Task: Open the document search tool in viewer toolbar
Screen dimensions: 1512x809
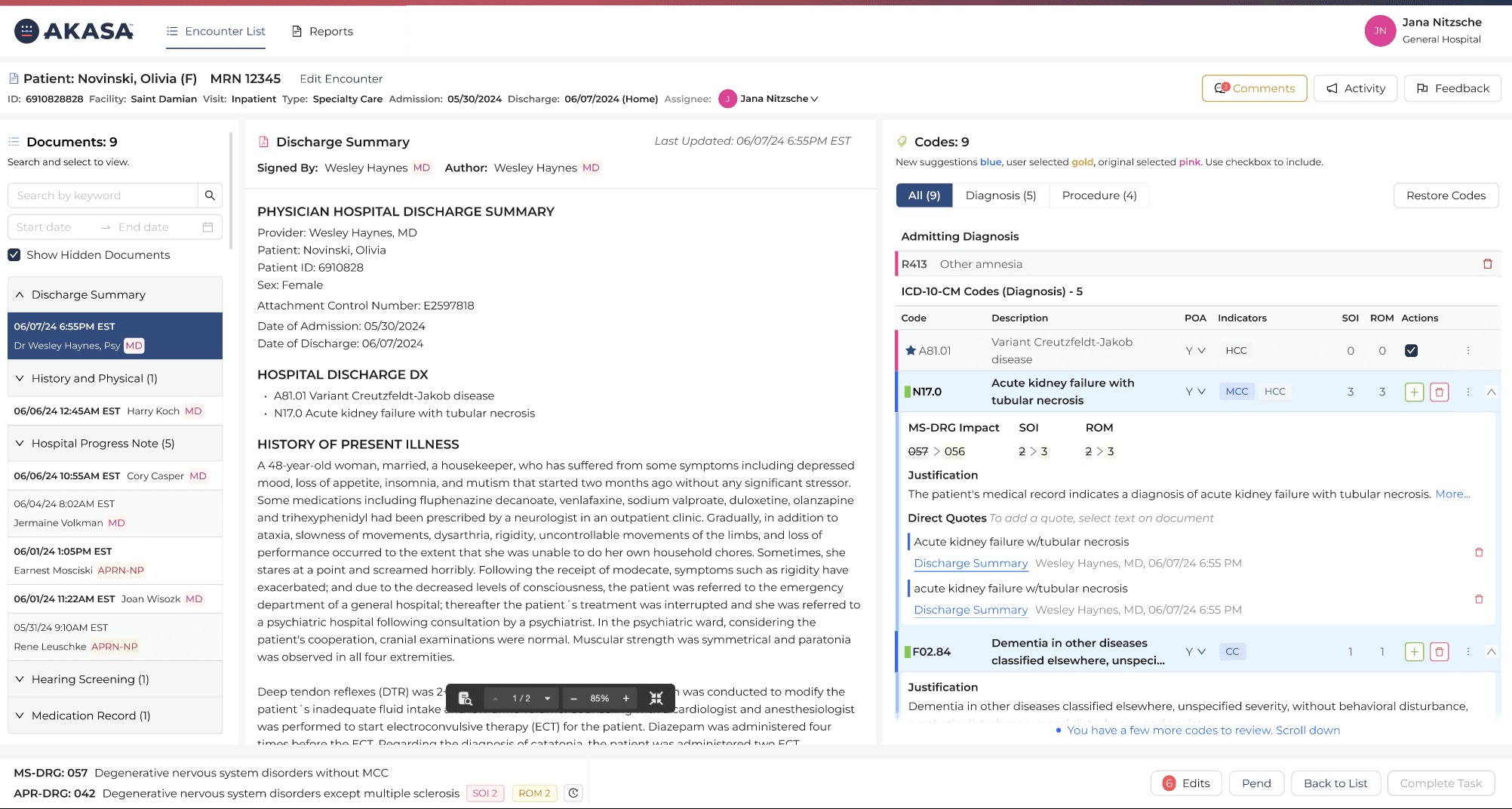Action: click(x=466, y=698)
